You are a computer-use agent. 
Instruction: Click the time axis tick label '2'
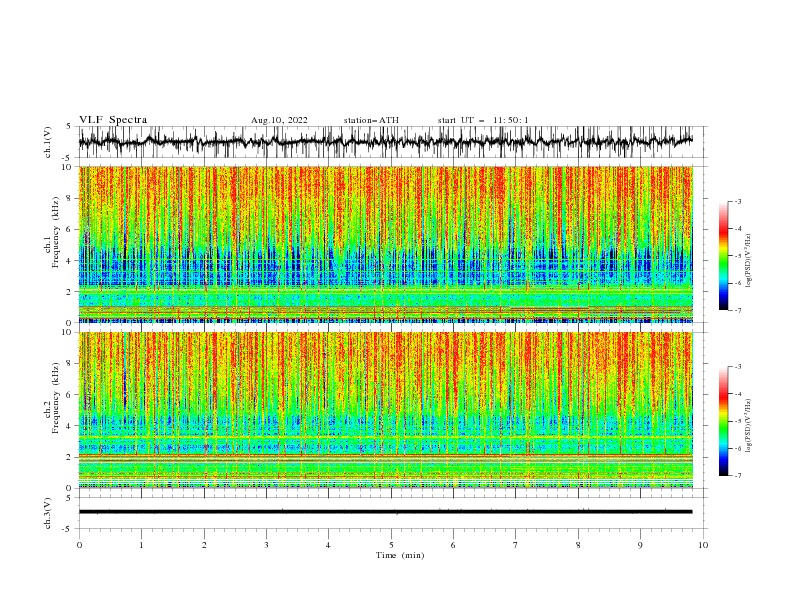pyautogui.click(x=204, y=545)
